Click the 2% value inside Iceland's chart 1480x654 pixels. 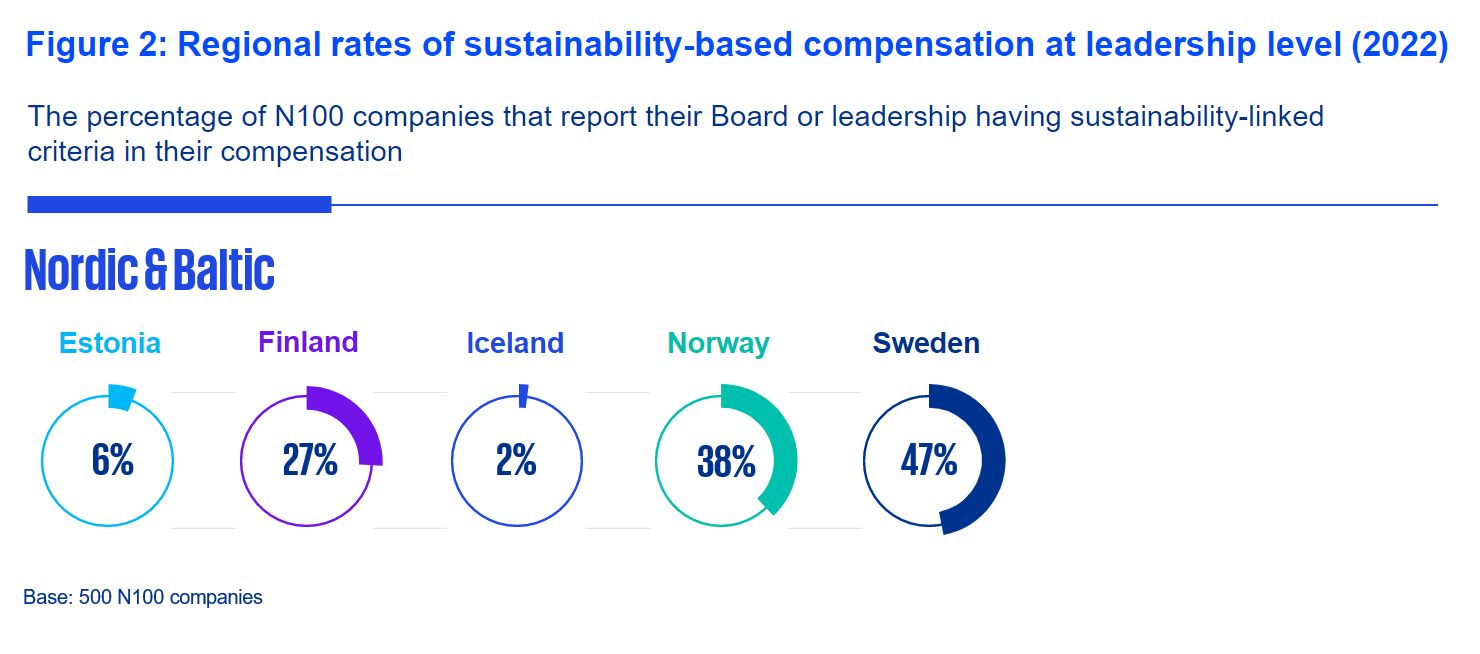point(516,461)
